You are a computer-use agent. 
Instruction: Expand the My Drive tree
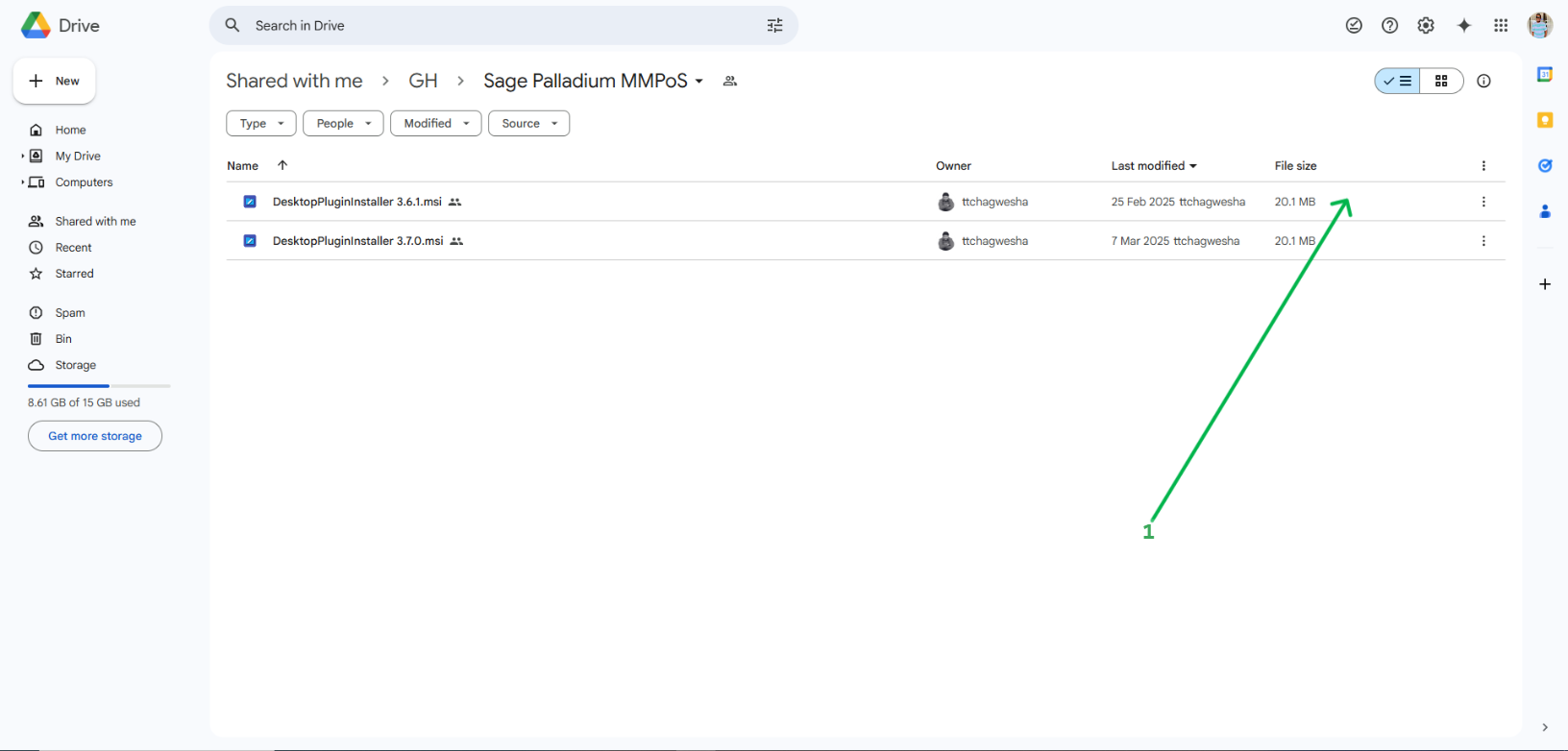tap(22, 156)
